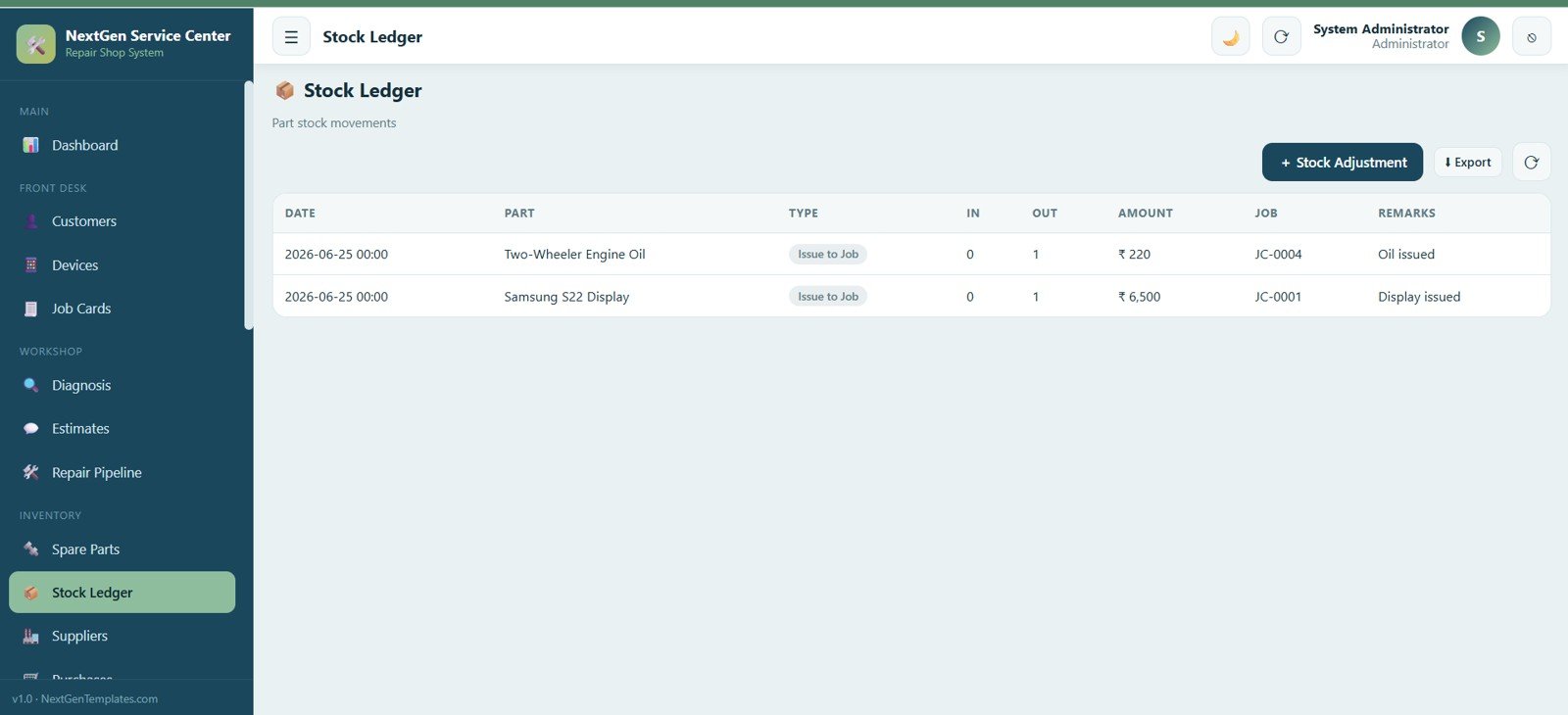Toggle the sidebar with hamburger menu icon

coord(291,37)
